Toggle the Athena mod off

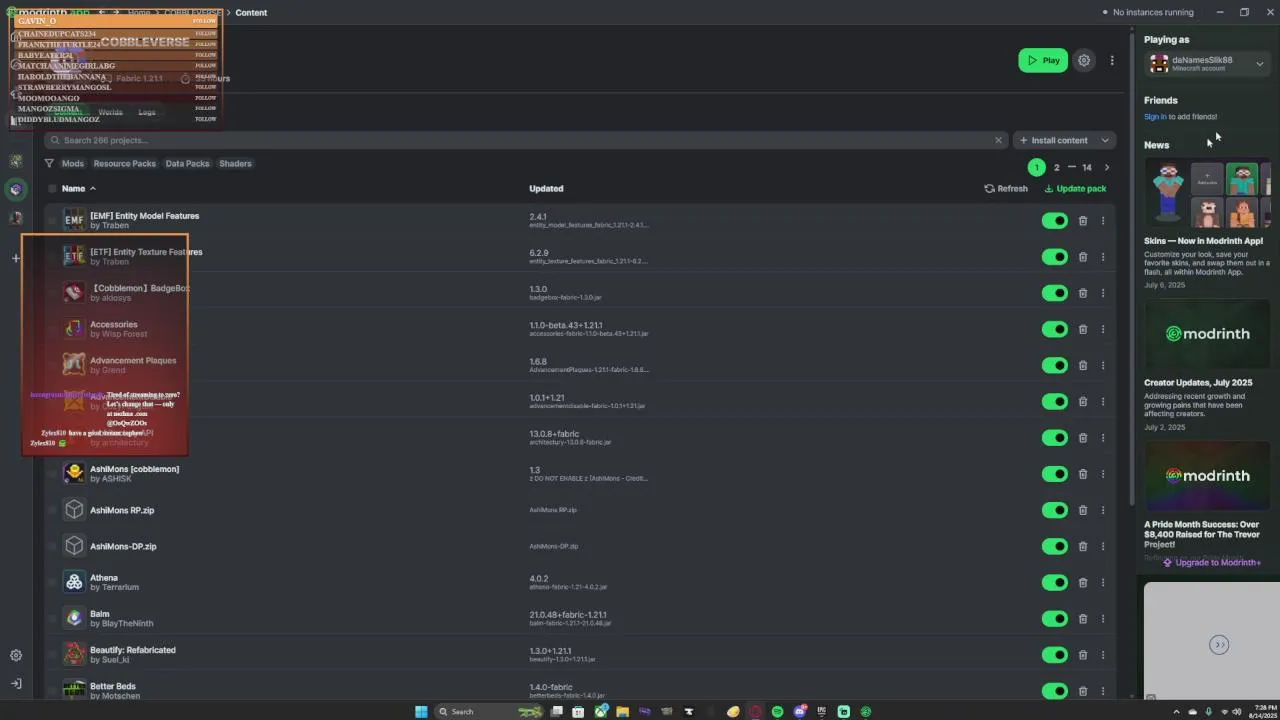1055,582
